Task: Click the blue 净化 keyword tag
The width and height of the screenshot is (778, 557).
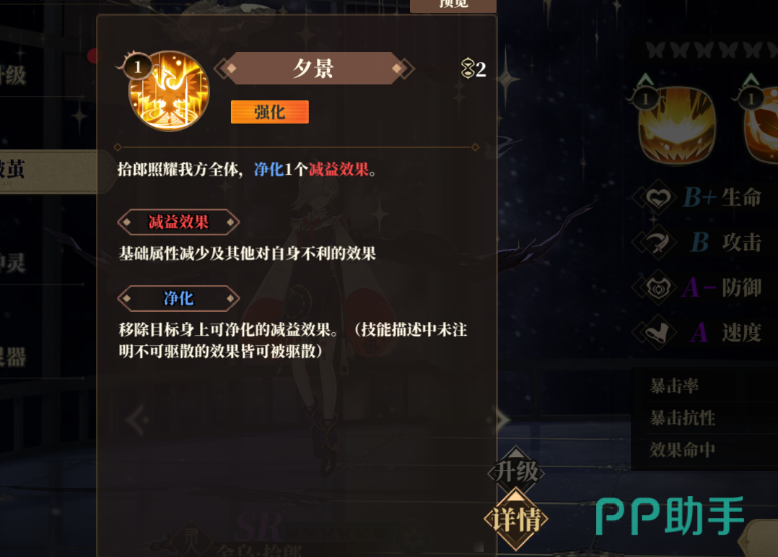Action: pyautogui.click(x=179, y=298)
